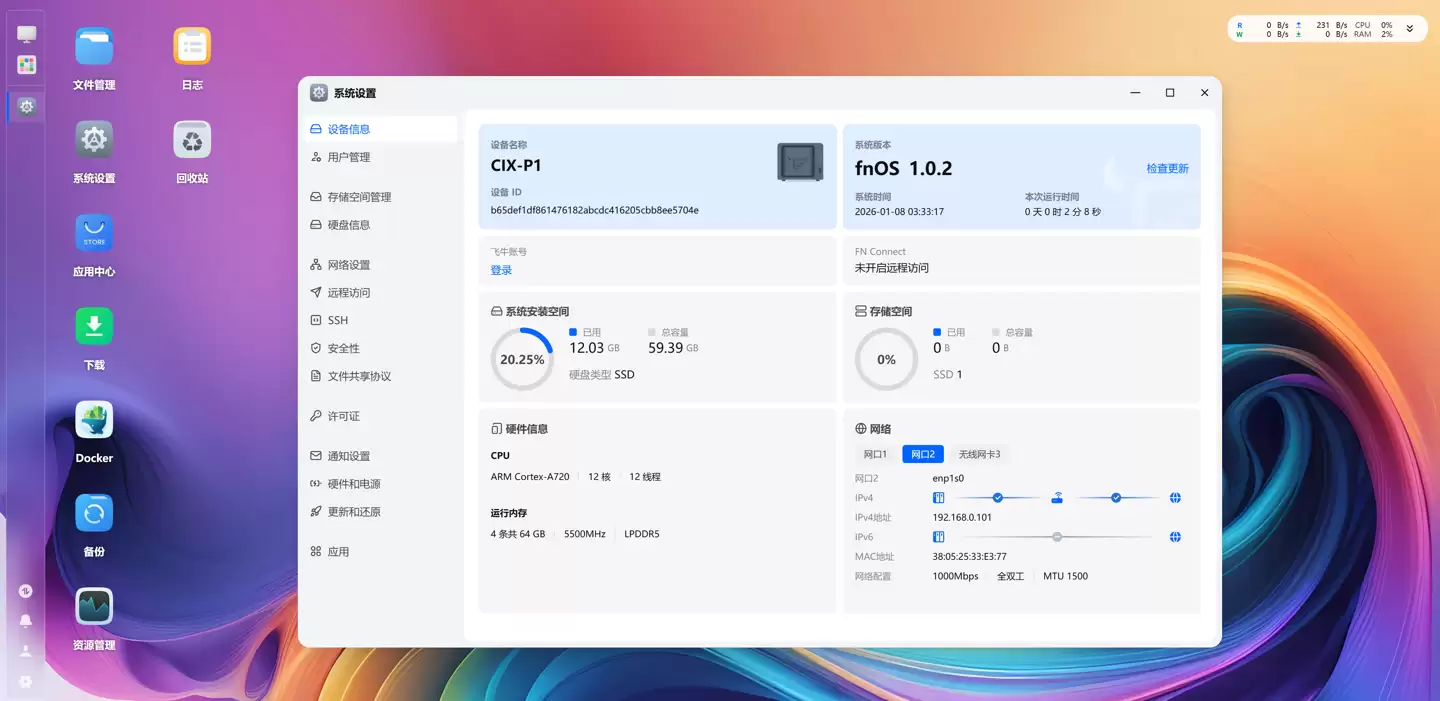This screenshot has width=1440, height=701.
Task: Launch the 下载 download manager
Action: (93, 326)
